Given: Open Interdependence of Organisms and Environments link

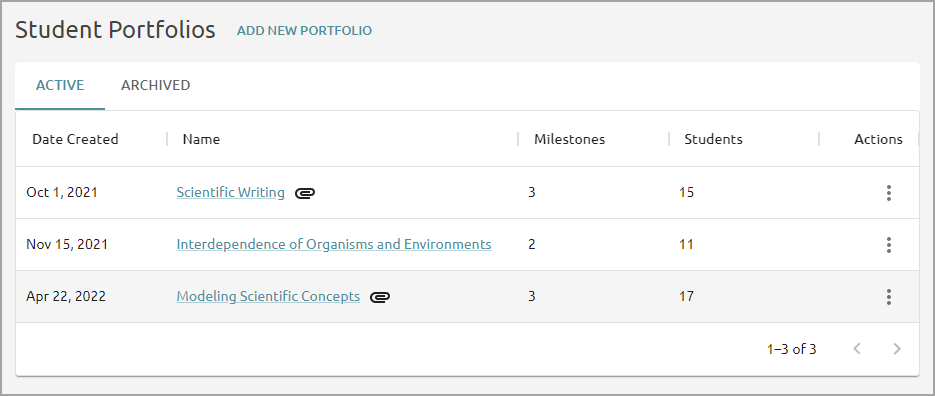Looking at the screenshot, I should coord(334,245).
